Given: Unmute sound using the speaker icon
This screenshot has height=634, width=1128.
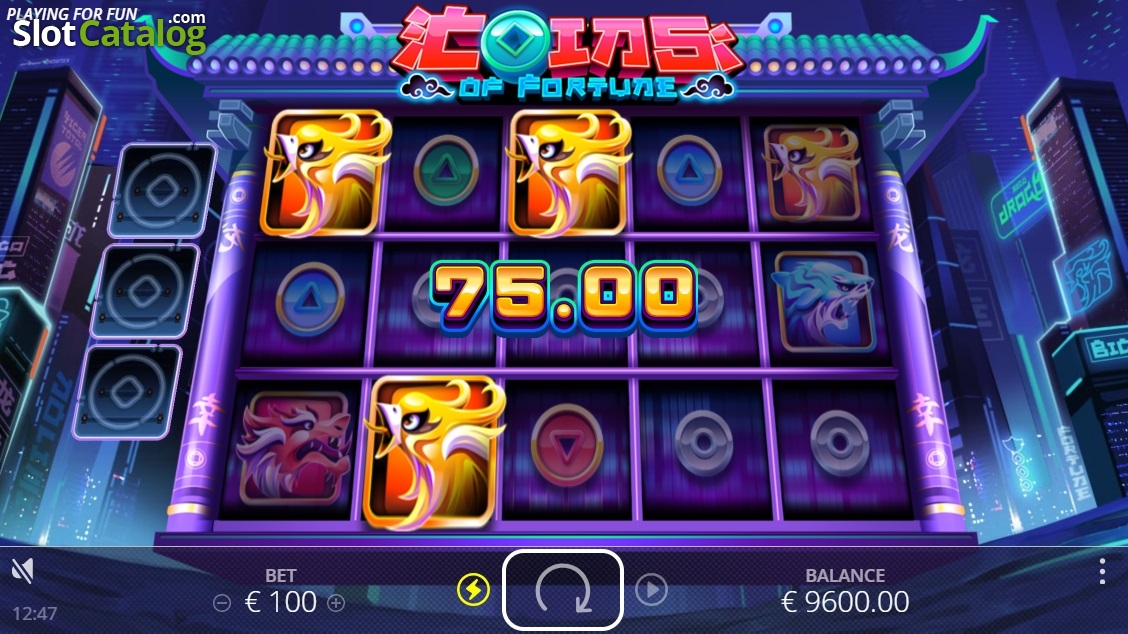Looking at the screenshot, I should pos(23,571).
